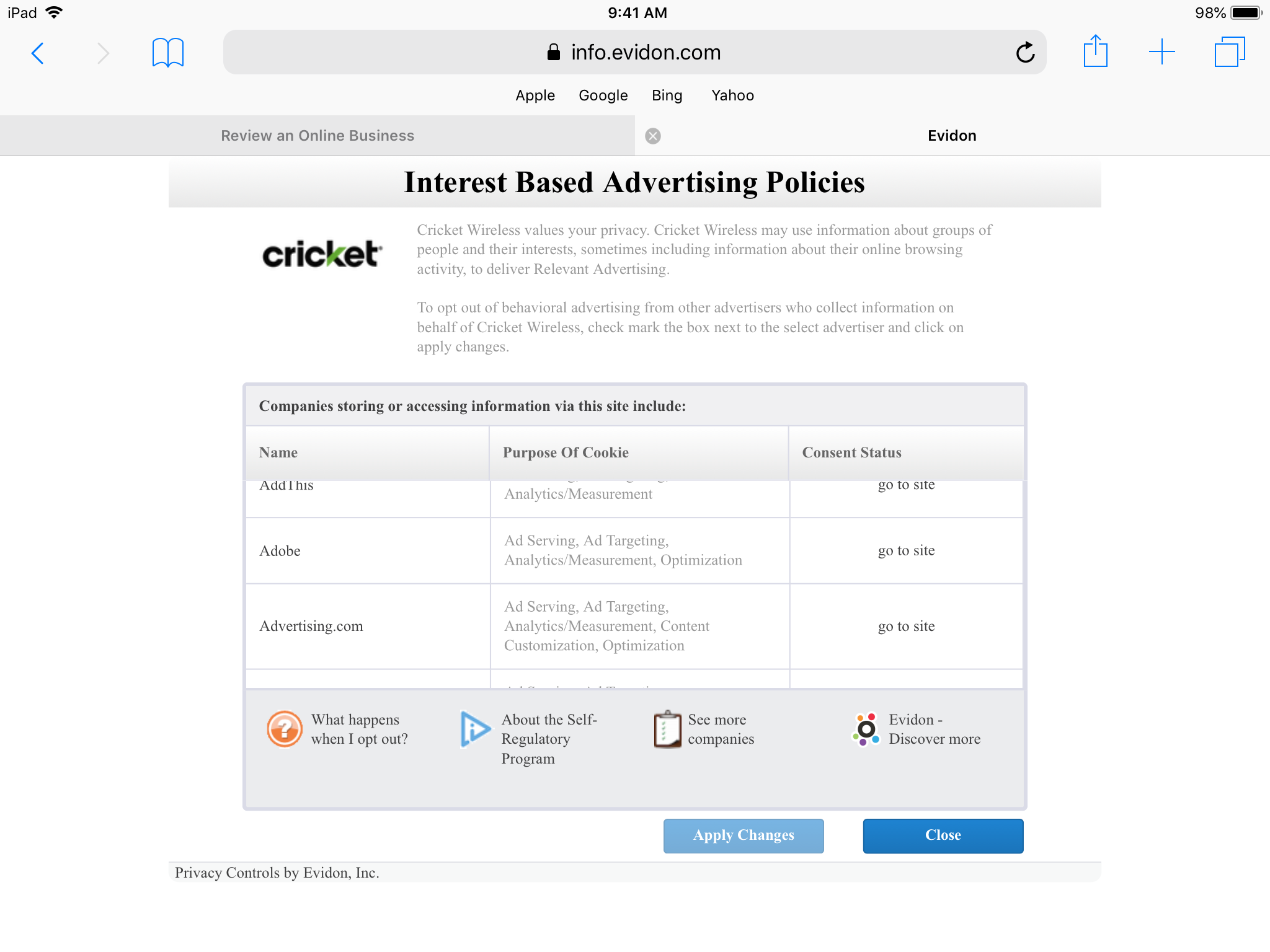Reload the page with the refresh icon
This screenshot has width=1270, height=952.
click(1026, 52)
